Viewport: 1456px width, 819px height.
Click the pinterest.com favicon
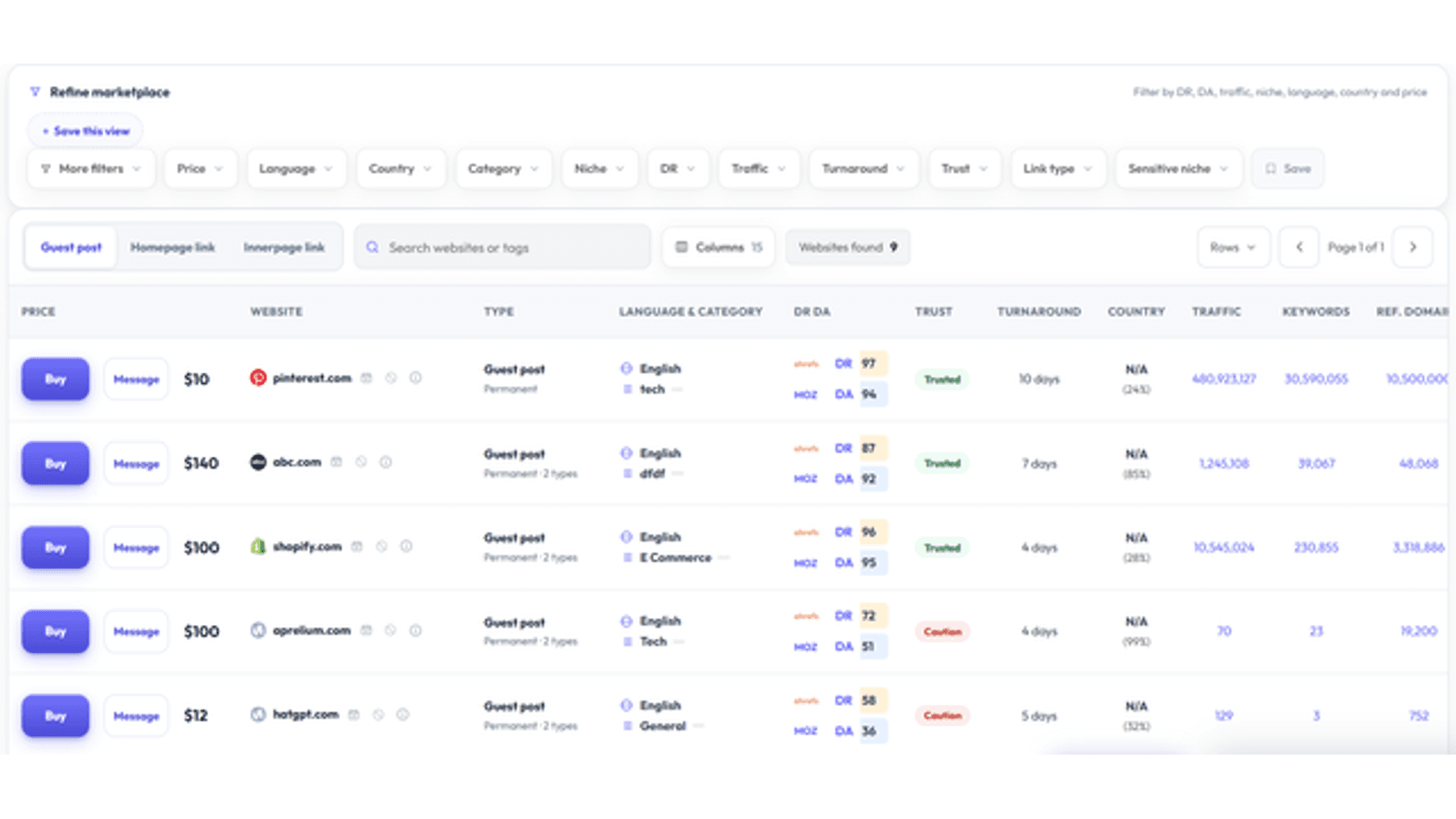(258, 378)
